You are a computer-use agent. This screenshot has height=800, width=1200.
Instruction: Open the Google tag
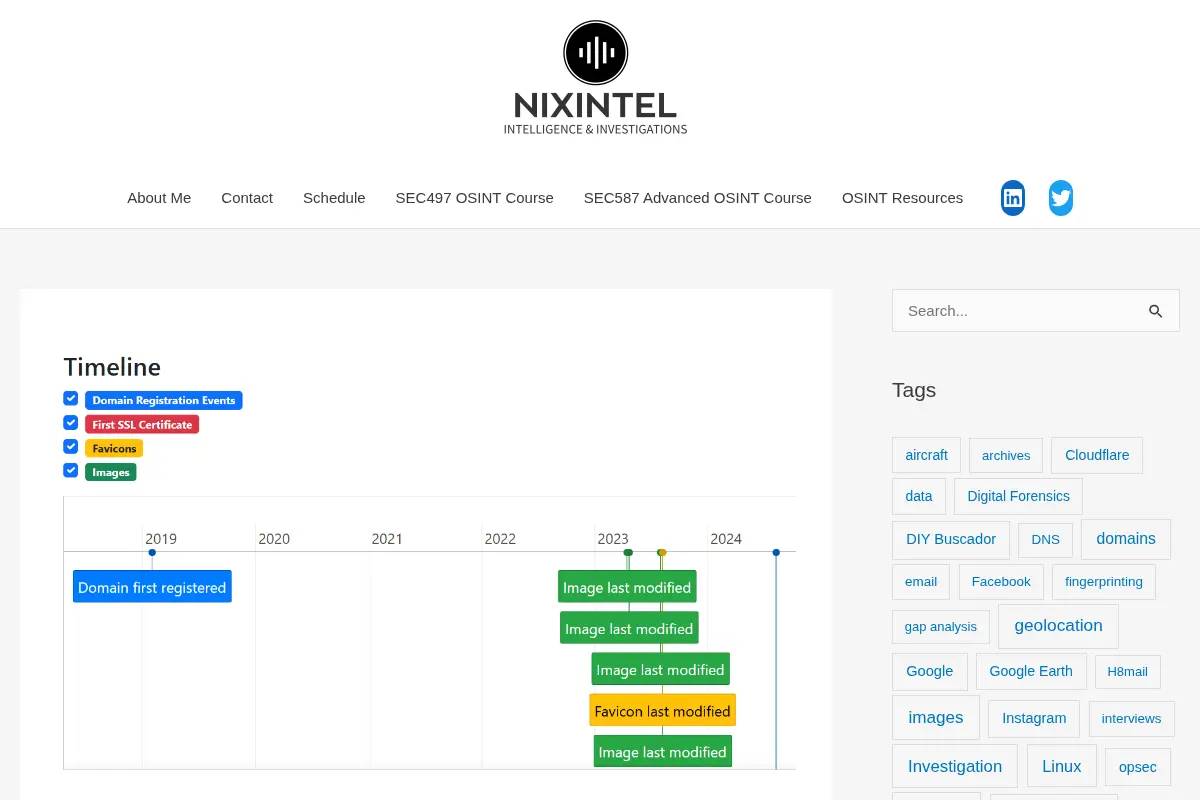[x=930, y=671]
